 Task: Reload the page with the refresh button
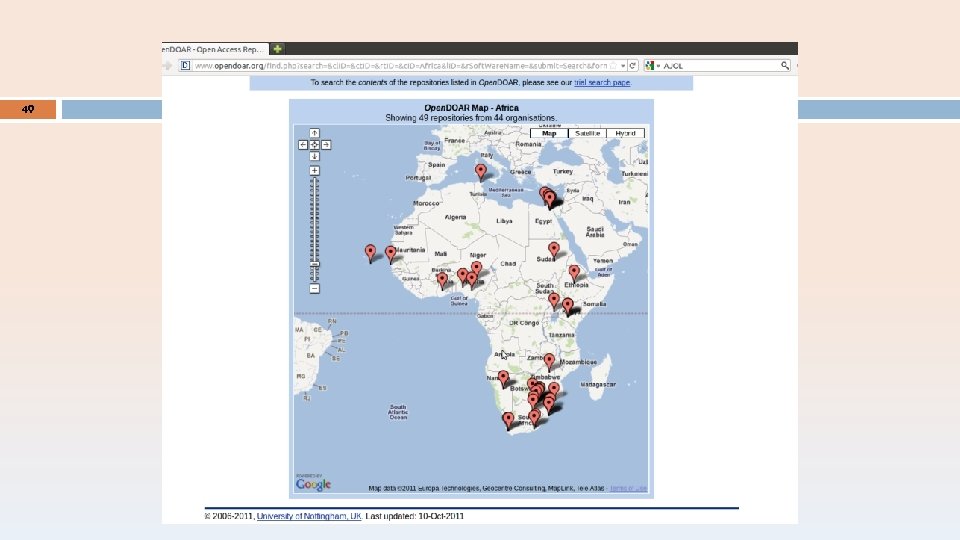point(632,66)
